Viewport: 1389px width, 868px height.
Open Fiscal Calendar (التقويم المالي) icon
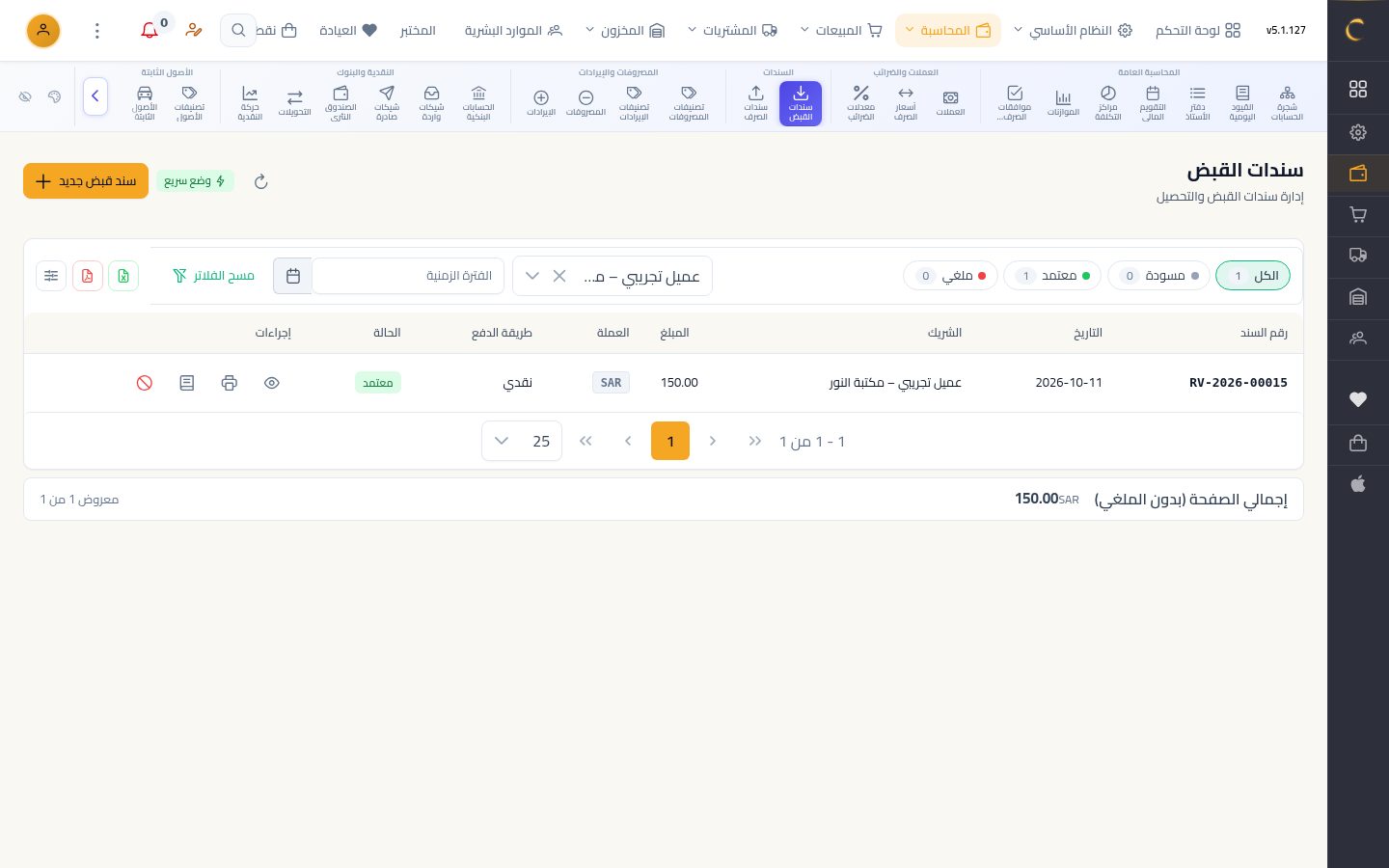click(1153, 102)
